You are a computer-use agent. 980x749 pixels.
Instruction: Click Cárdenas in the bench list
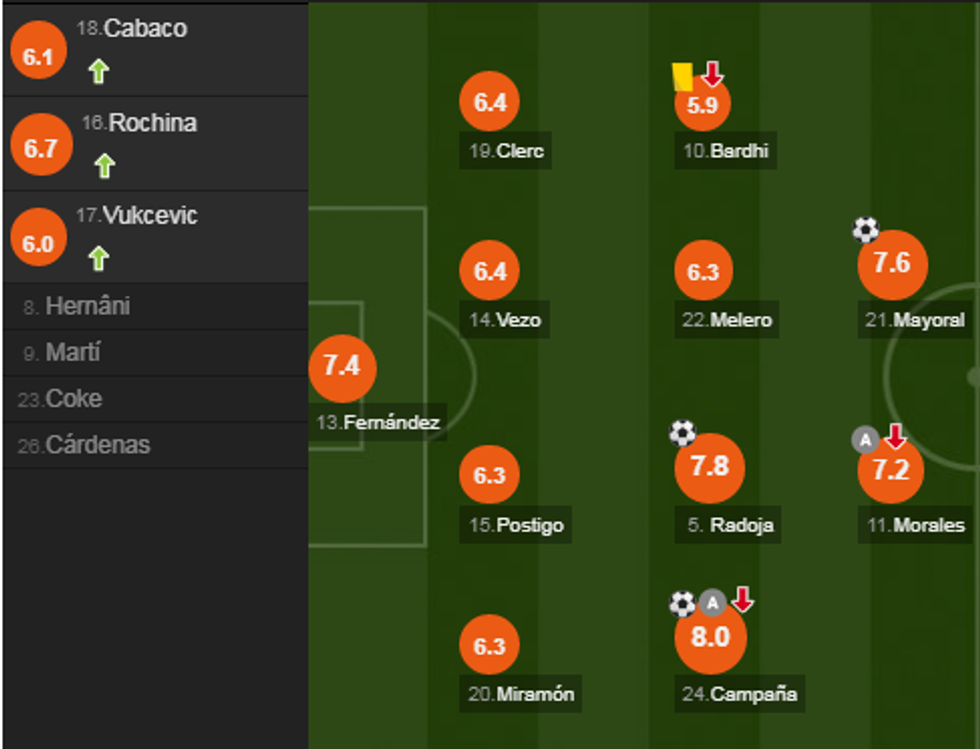click(x=97, y=445)
